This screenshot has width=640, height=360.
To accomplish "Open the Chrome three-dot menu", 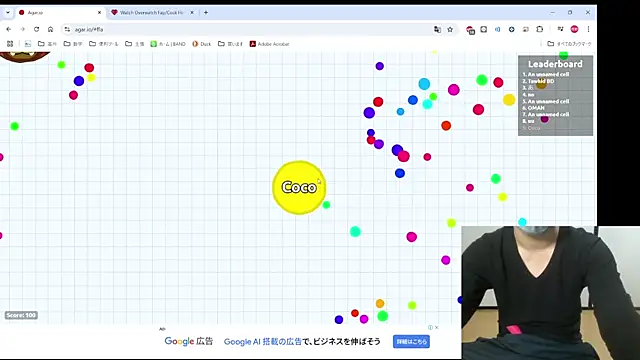I will pyautogui.click(x=588, y=29).
